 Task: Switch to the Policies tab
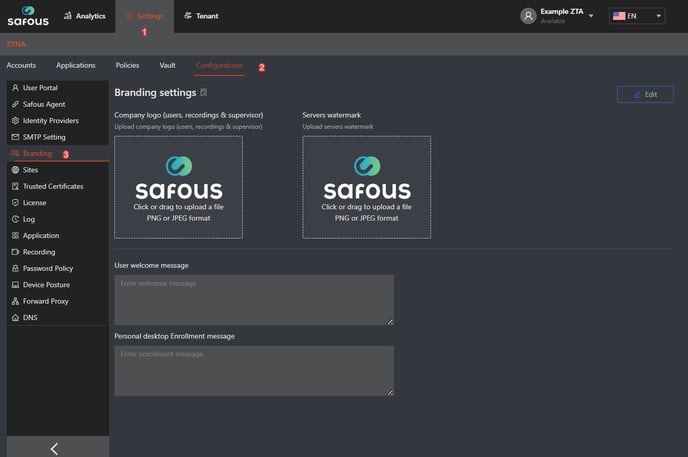(x=127, y=66)
